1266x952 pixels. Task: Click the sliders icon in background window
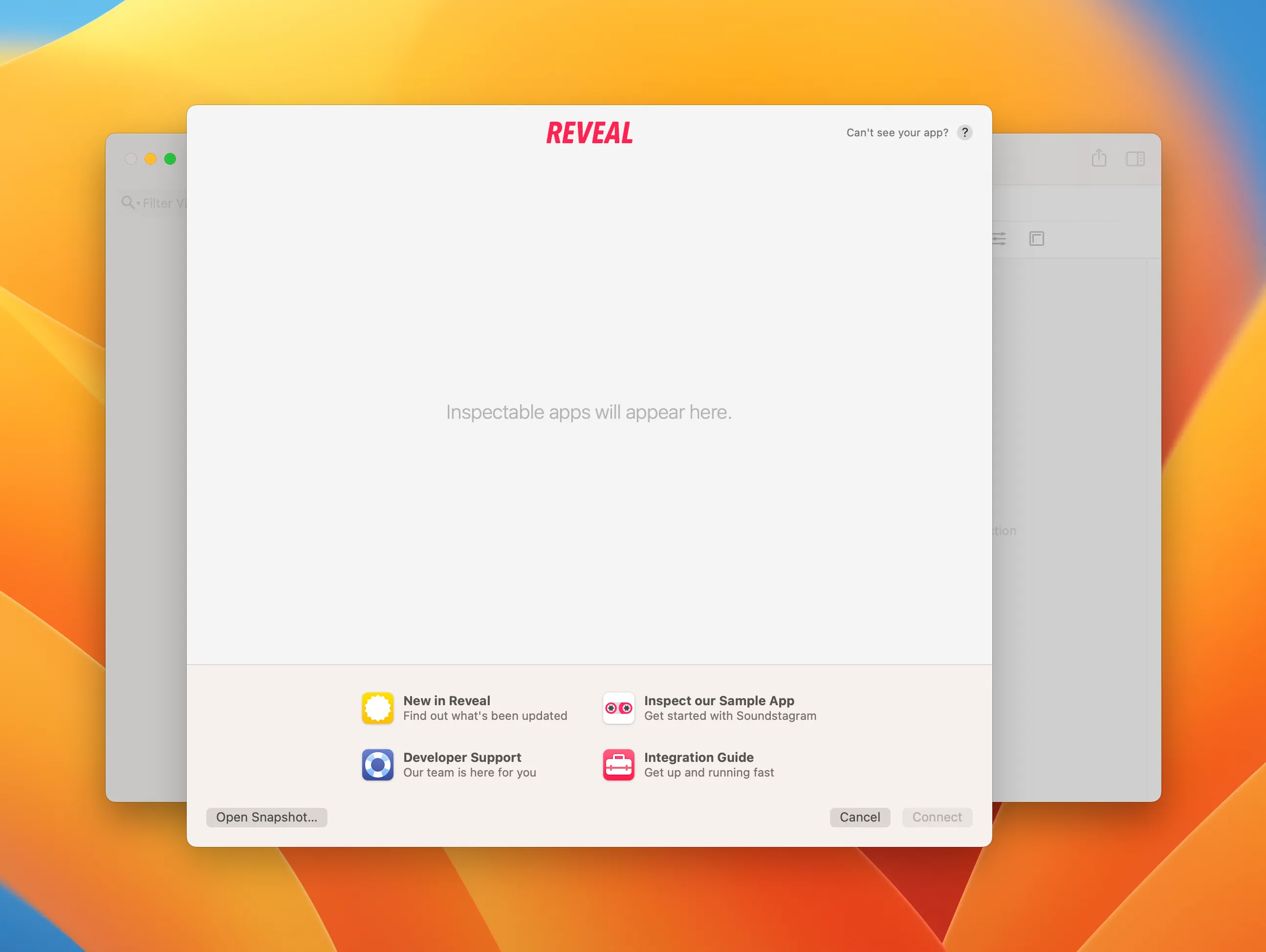(x=999, y=238)
